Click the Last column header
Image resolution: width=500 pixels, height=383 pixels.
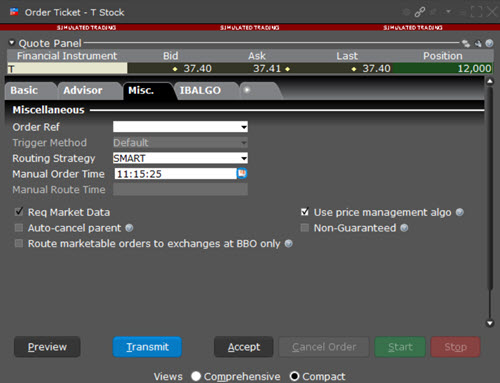click(347, 56)
